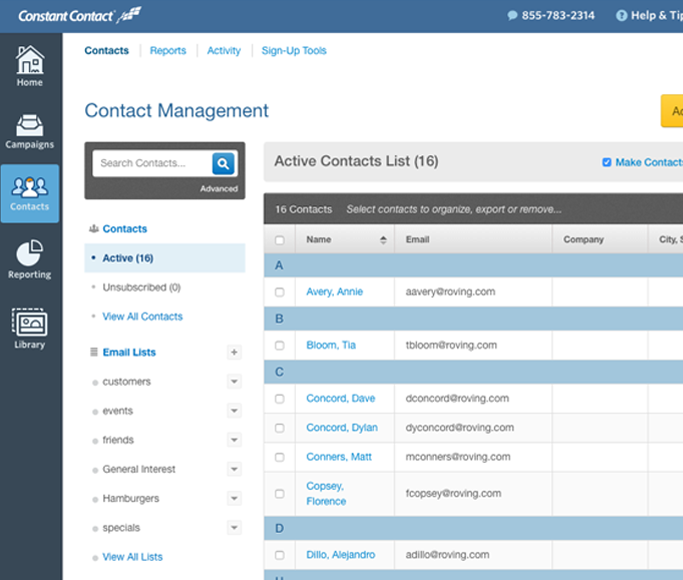Sort contacts using the Name column arrows
Viewport: 683px width, 580px height.
tap(383, 240)
